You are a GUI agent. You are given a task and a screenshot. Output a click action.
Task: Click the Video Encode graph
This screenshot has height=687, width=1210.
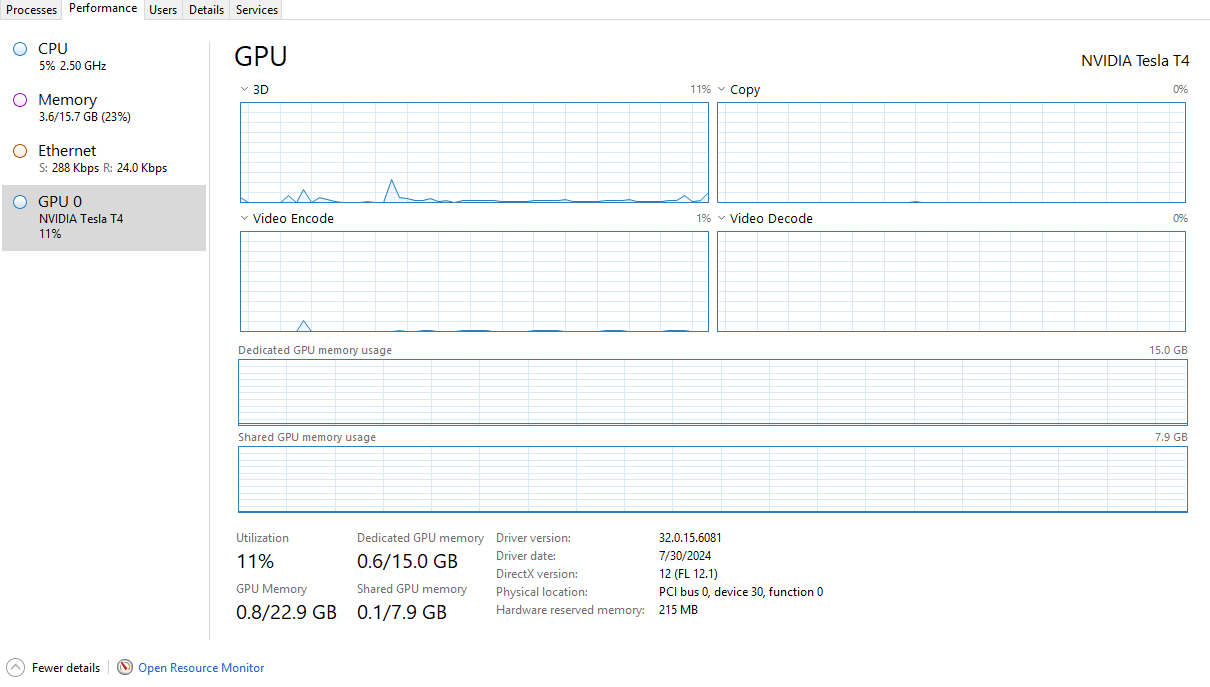474,281
